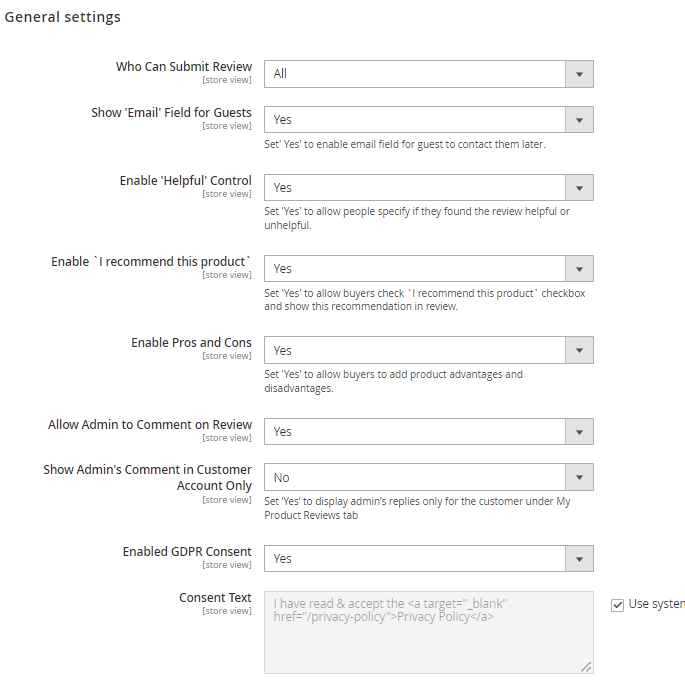685x683 pixels.
Task: Open the Enable Pros and Cons select box
Action: coord(429,350)
